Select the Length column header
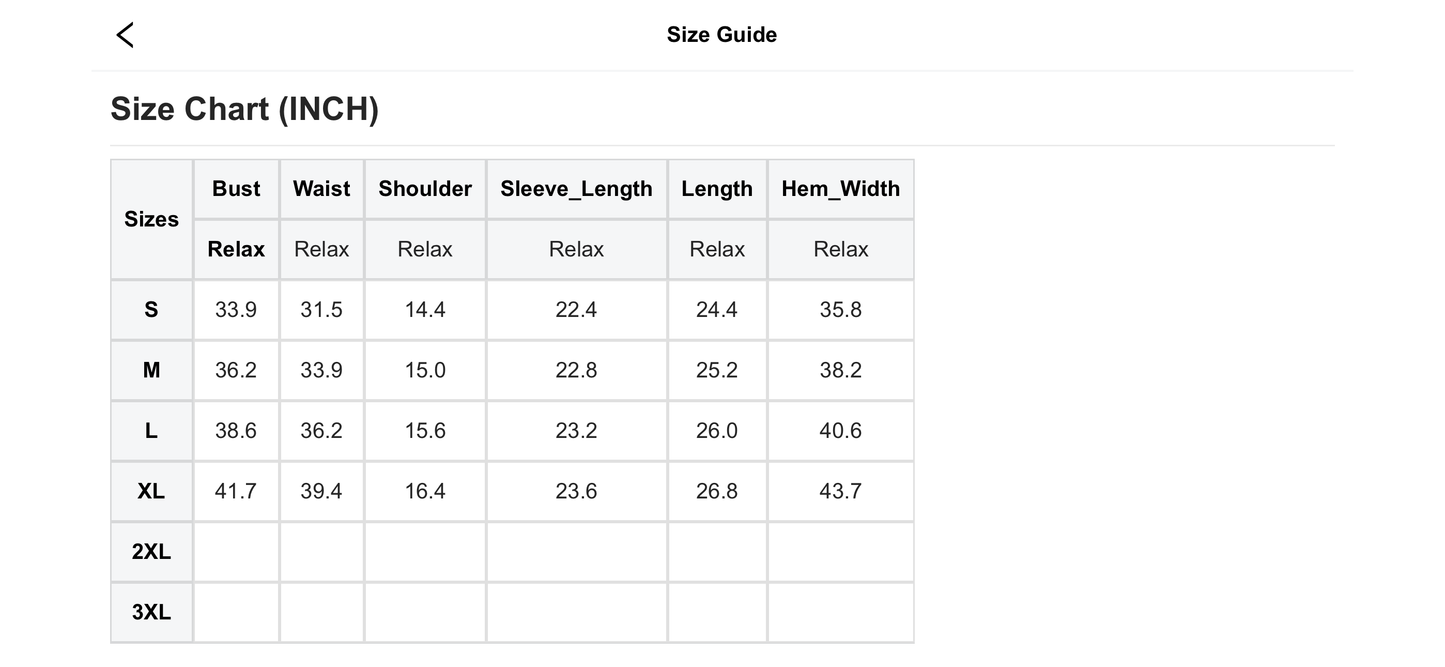 [717, 189]
